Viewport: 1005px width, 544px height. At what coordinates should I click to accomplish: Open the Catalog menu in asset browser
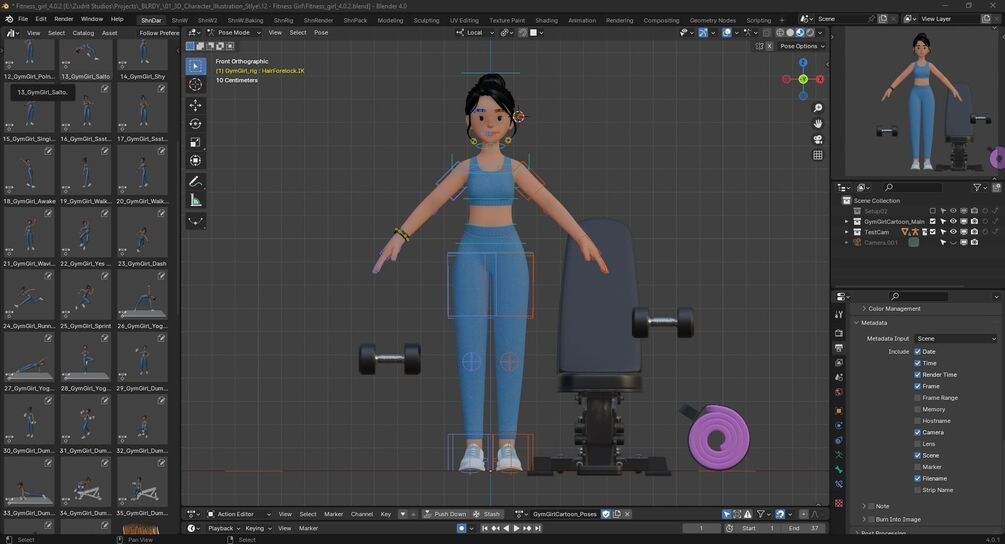(x=83, y=33)
